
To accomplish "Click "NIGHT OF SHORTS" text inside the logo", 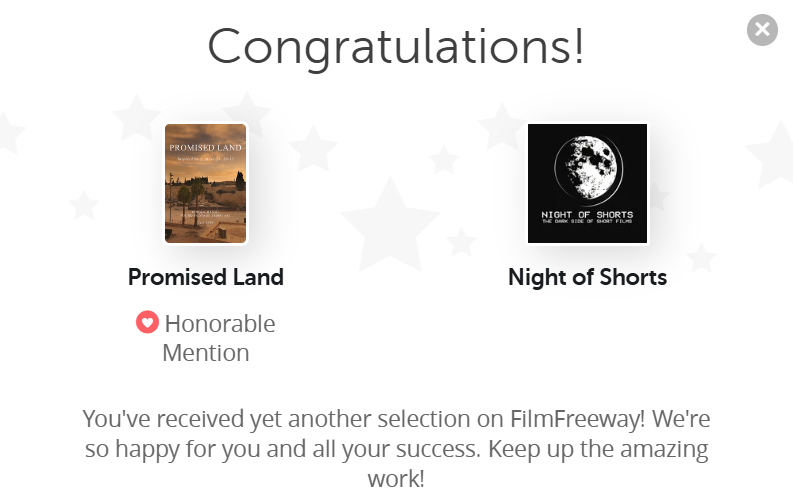I will coord(587,215).
